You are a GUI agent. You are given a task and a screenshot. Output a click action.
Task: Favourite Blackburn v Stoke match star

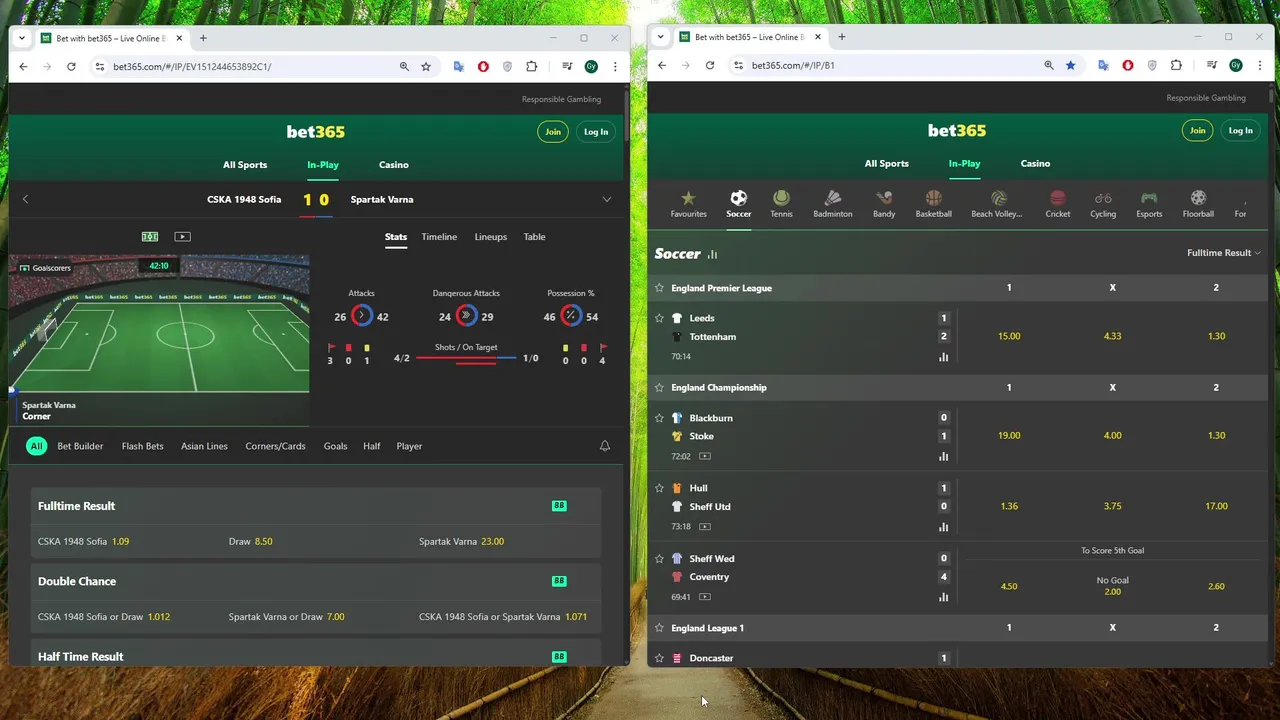pyautogui.click(x=659, y=418)
